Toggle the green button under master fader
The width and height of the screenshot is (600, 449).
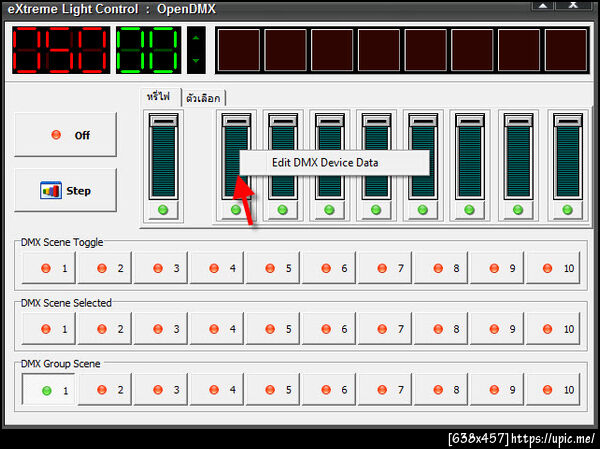(x=163, y=210)
